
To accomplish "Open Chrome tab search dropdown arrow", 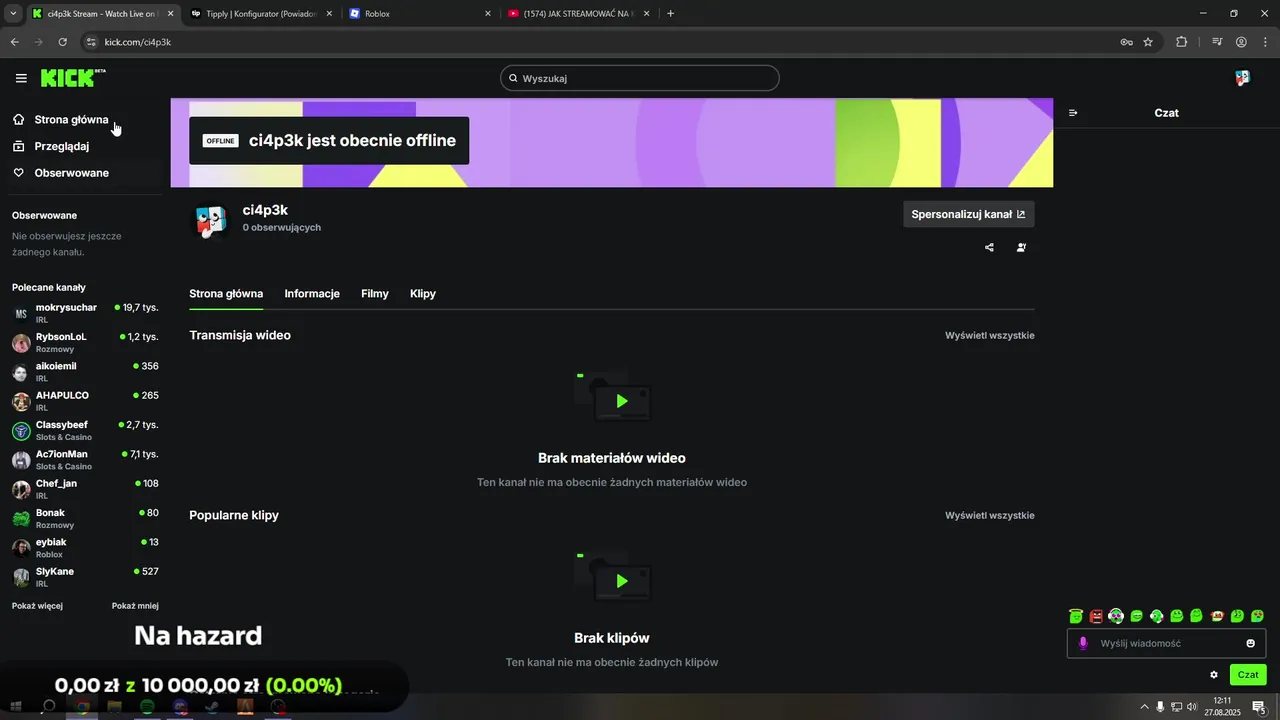I will 13,13.
